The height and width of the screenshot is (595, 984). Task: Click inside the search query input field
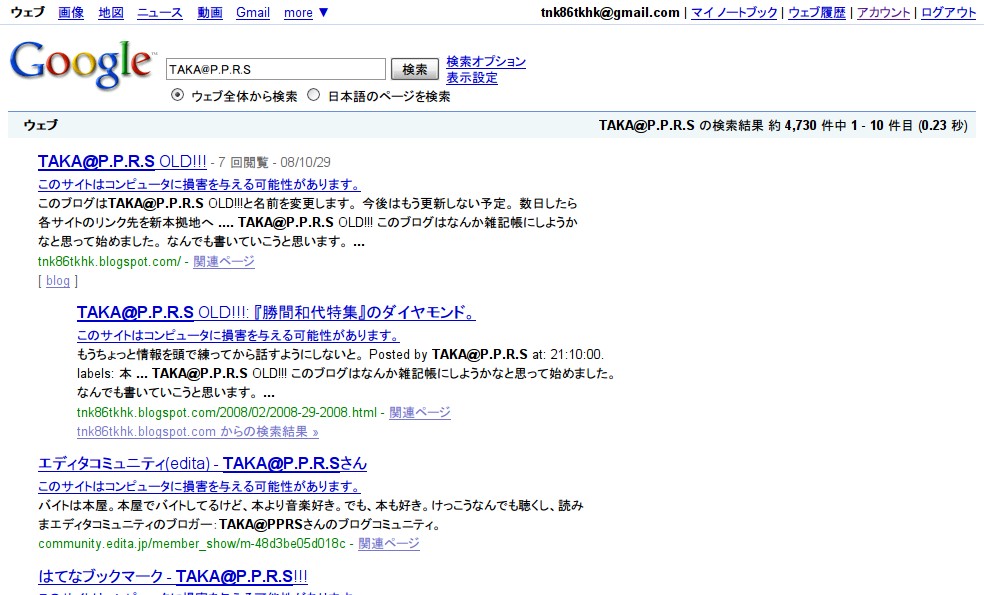[x=275, y=68]
